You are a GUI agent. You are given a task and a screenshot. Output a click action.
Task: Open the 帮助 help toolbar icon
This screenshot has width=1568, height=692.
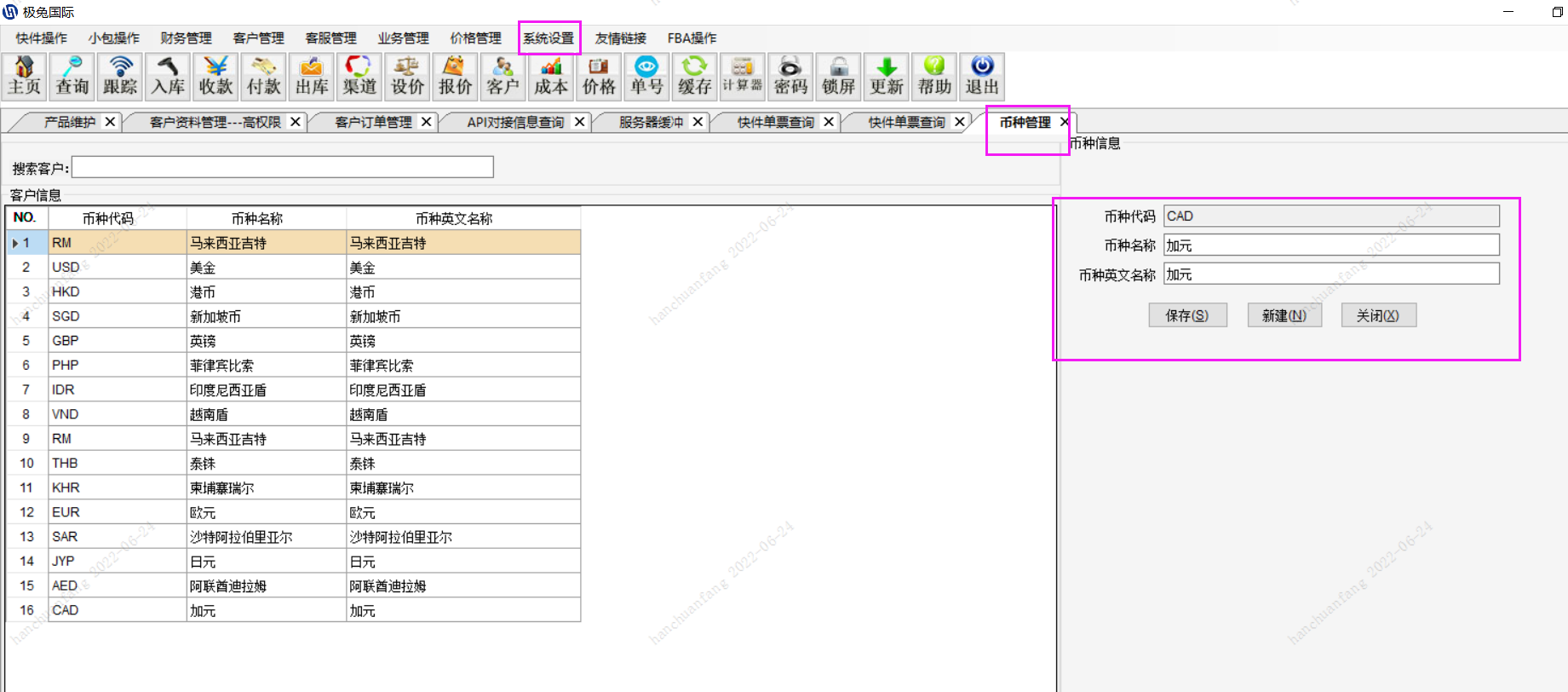[x=933, y=77]
